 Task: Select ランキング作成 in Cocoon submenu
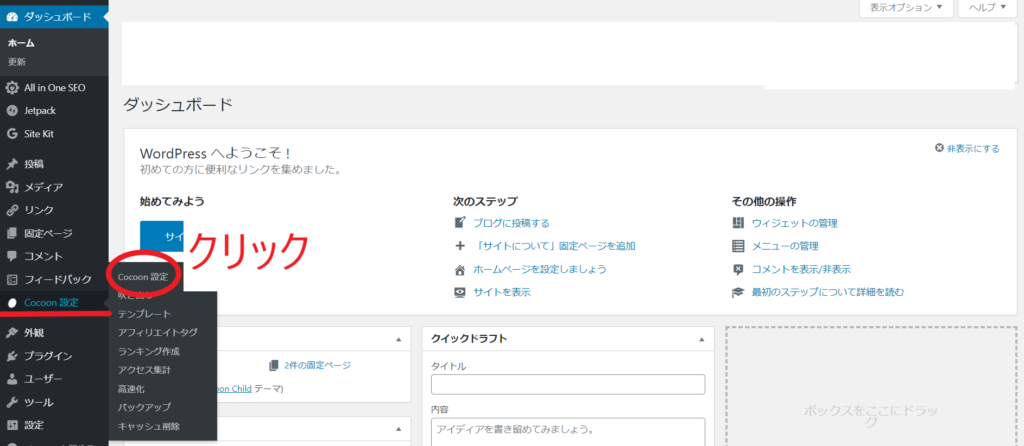click(149, 351)
